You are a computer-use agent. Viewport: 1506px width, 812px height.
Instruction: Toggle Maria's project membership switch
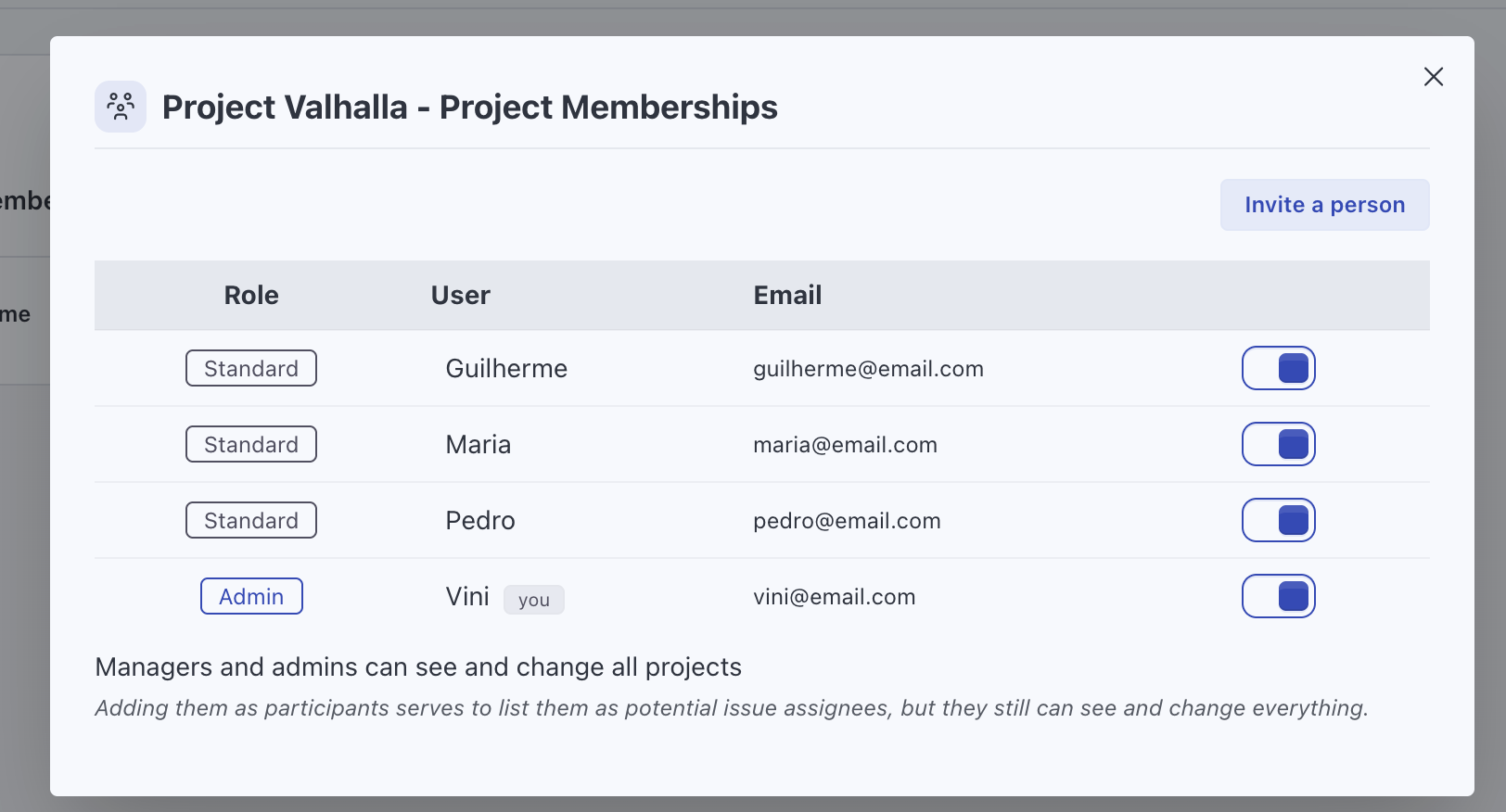point(1278,444)
